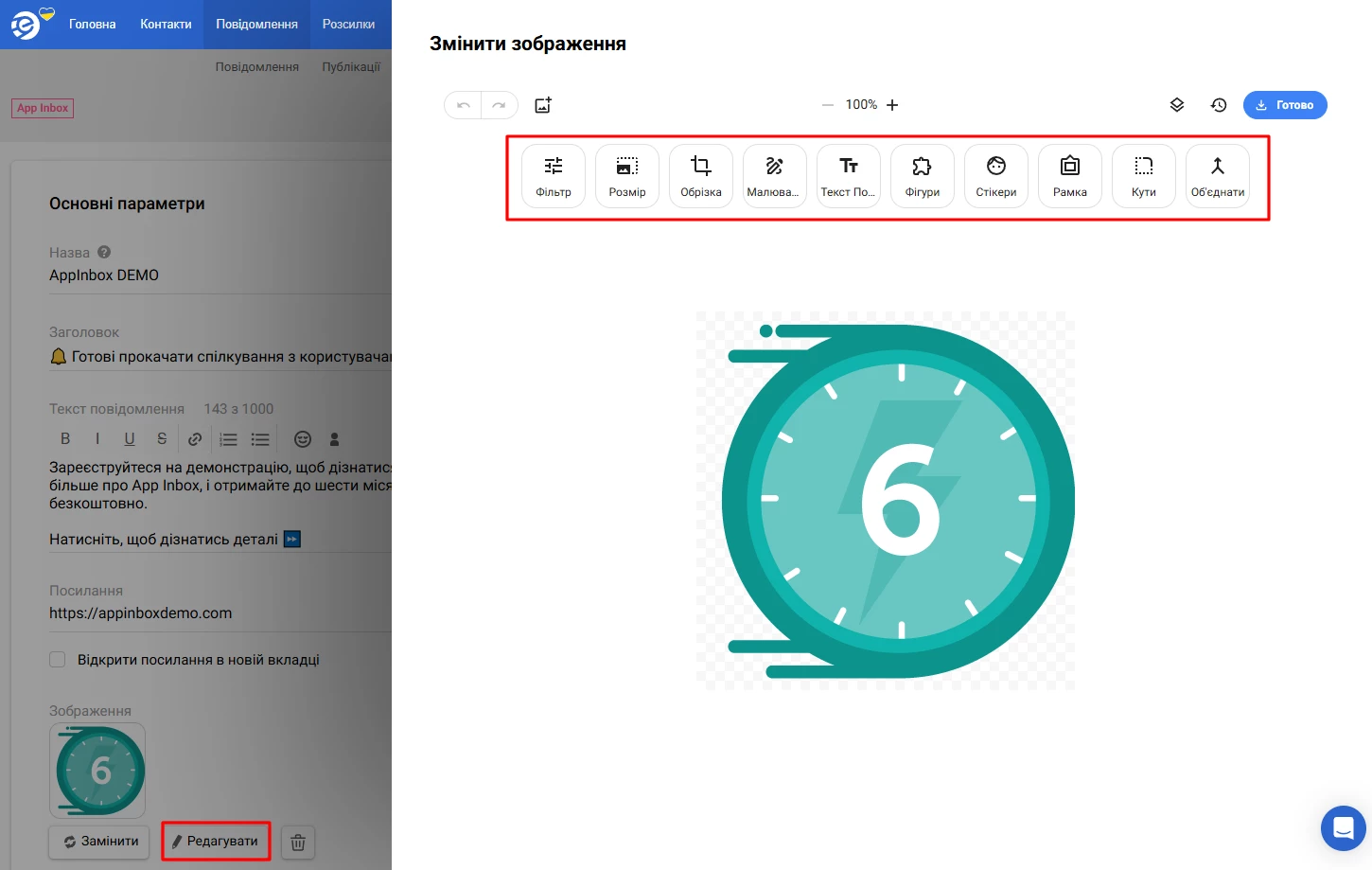Insert a bulleted list

[260, 439]
